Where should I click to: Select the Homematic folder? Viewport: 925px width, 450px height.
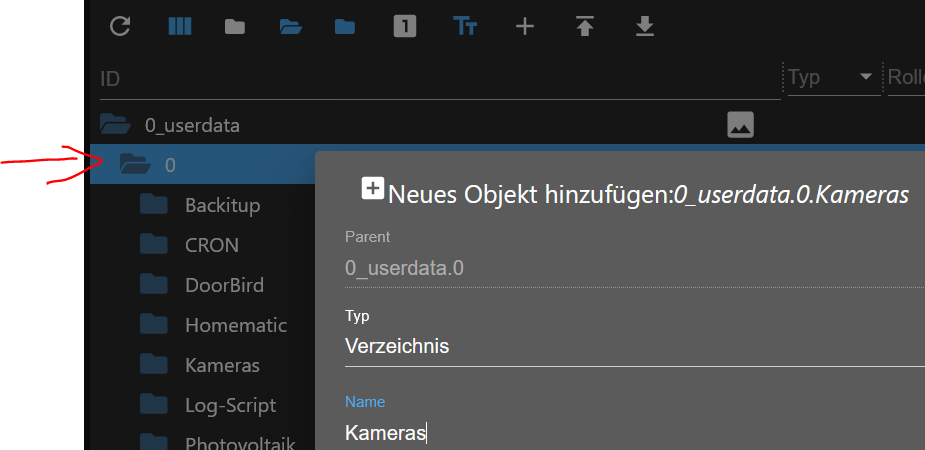tap(235, 325)
